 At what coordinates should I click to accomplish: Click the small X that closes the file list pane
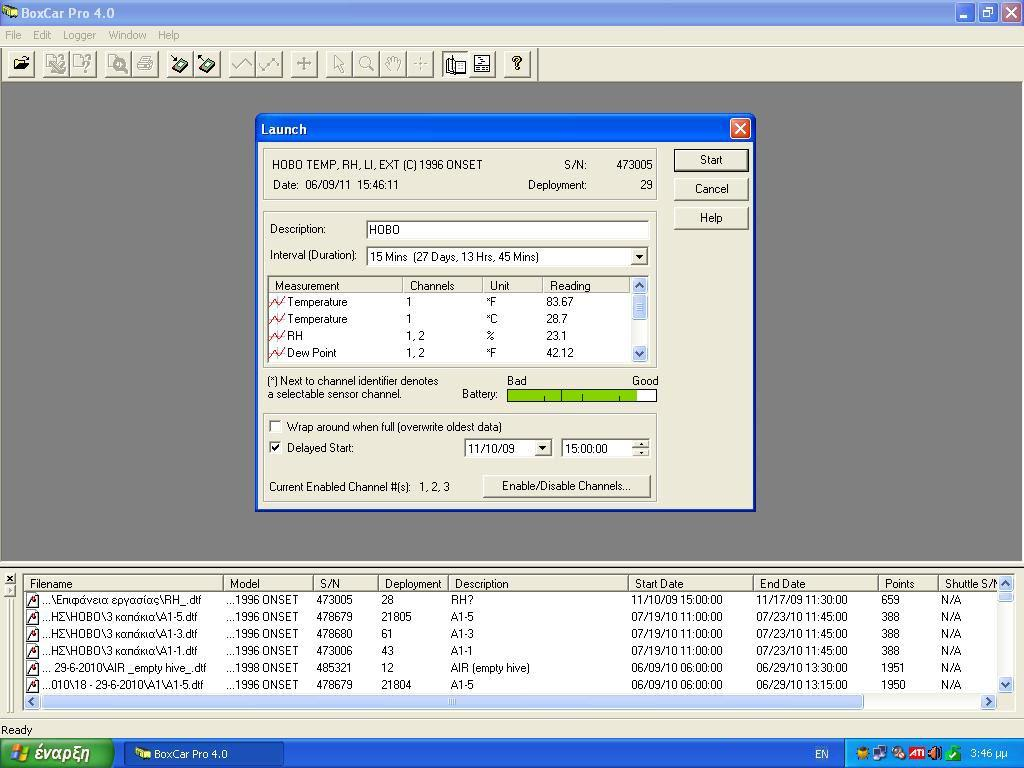pos(10,579)
